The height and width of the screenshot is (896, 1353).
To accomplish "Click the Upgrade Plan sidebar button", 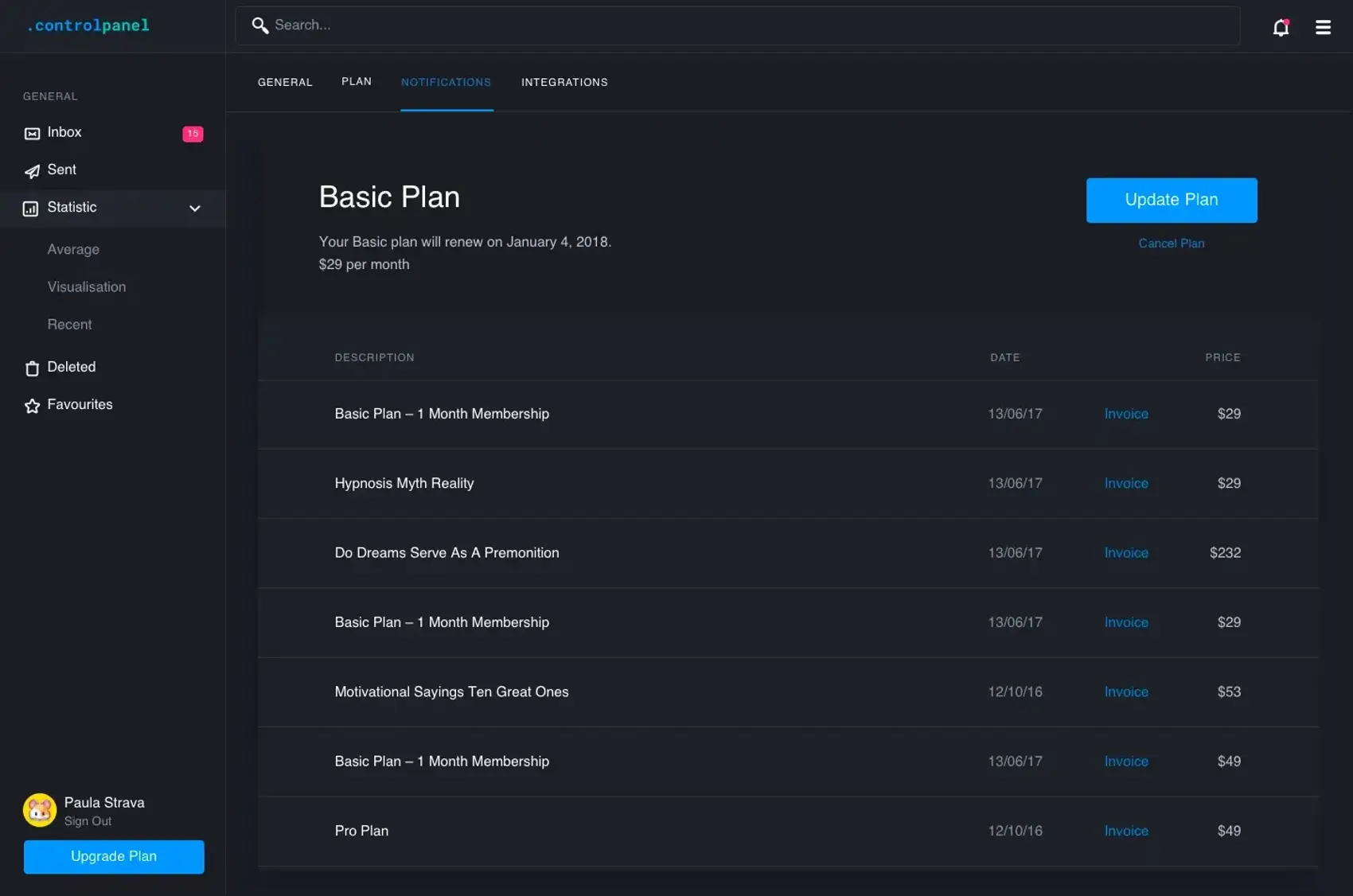I will 114,856.
